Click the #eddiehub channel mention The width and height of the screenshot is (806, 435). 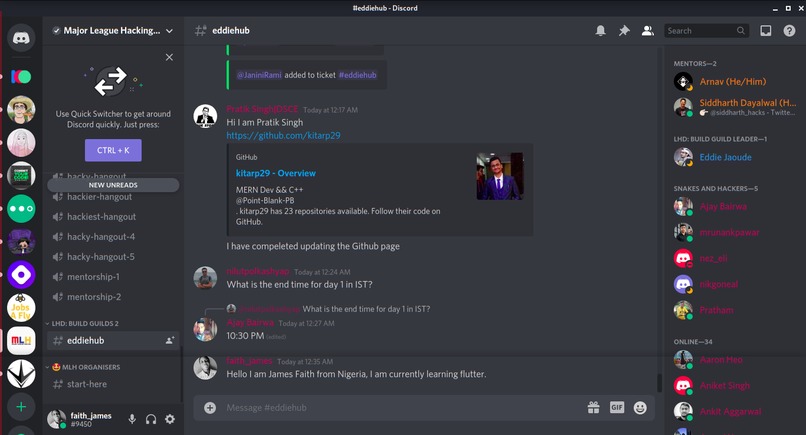pos(357,75)
